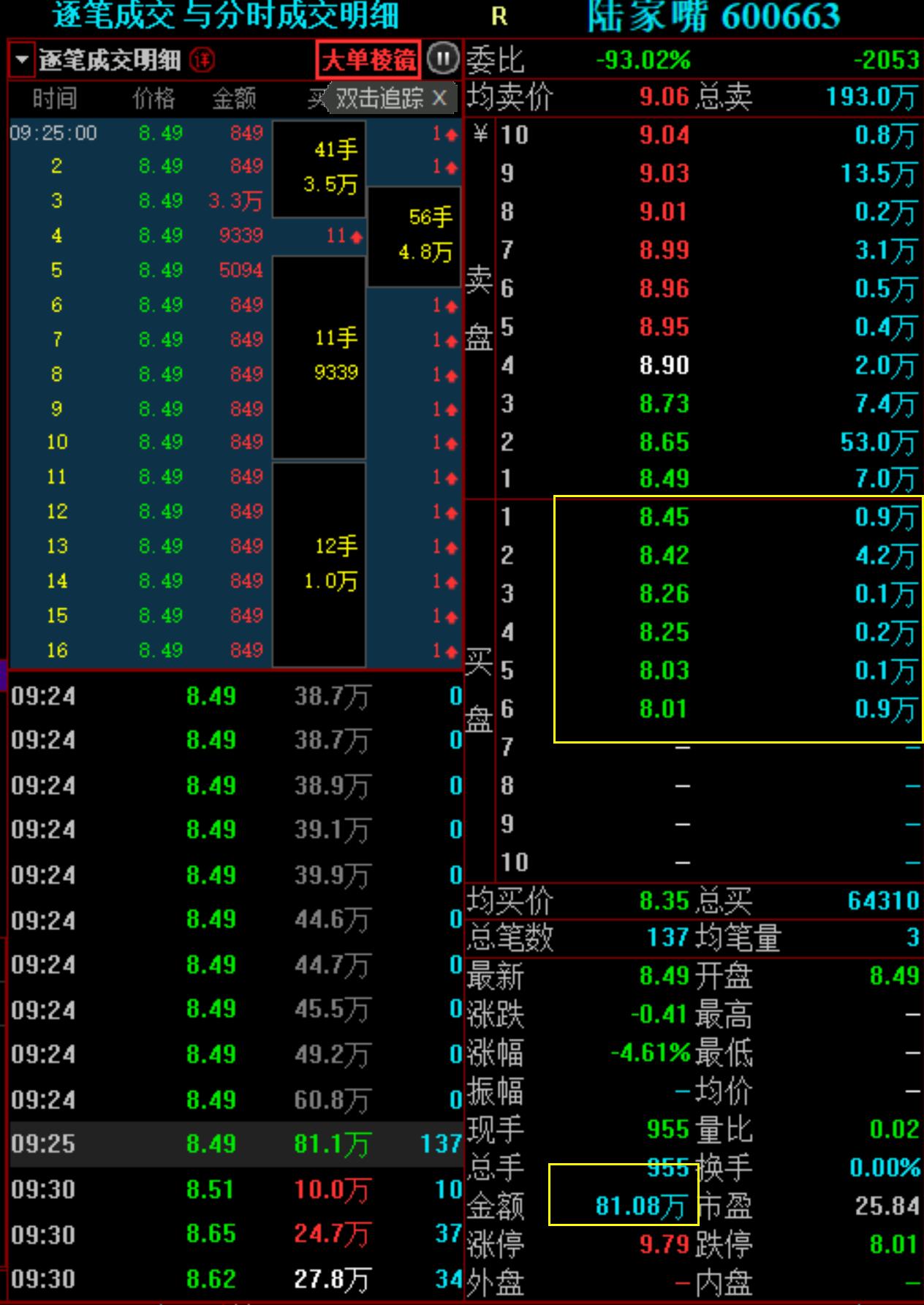
Task: Click the 金额 column header
Action: pos(234,98)
